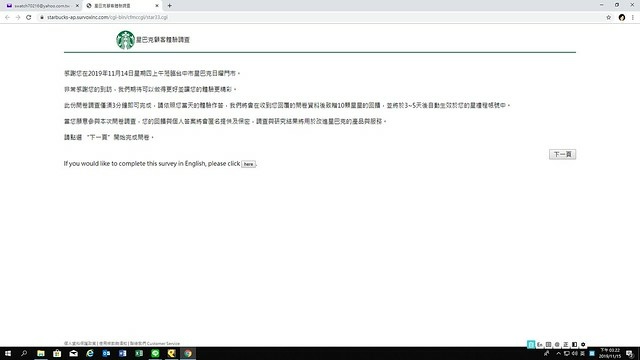
Task: Open Excel from taskbar
Action: pos(139,353)
